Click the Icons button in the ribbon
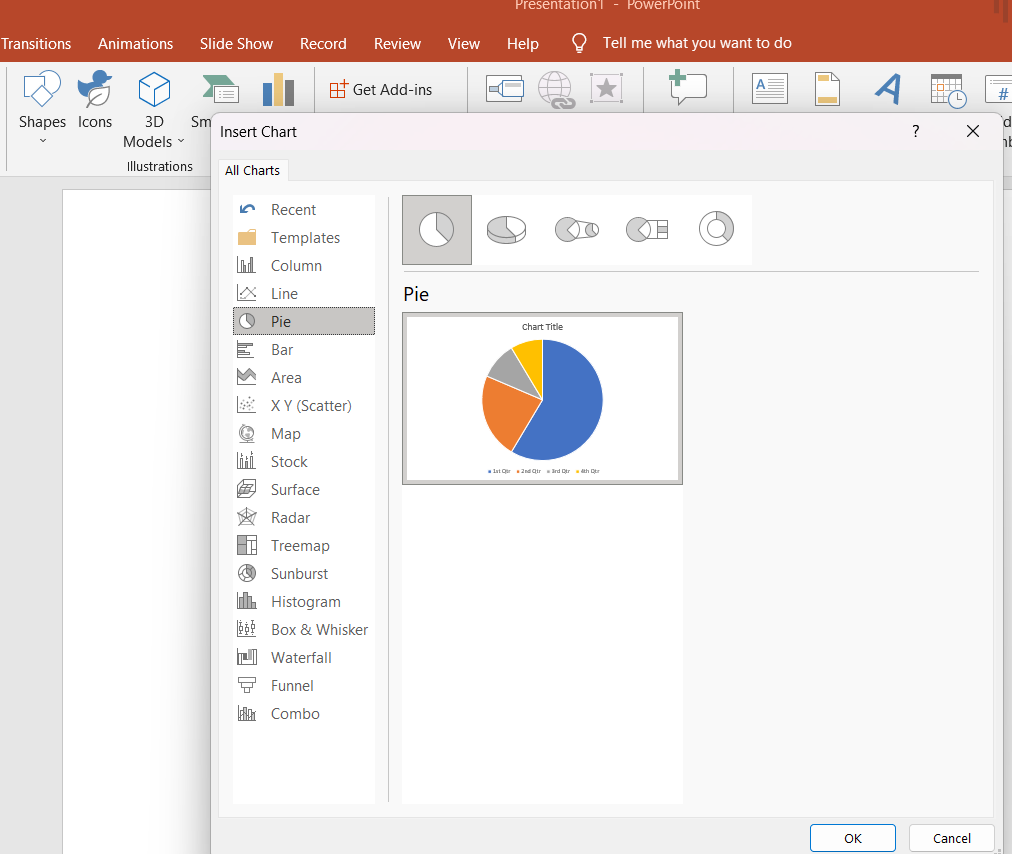The width and height of the screenshot is (1012, 854). (95, 101)
